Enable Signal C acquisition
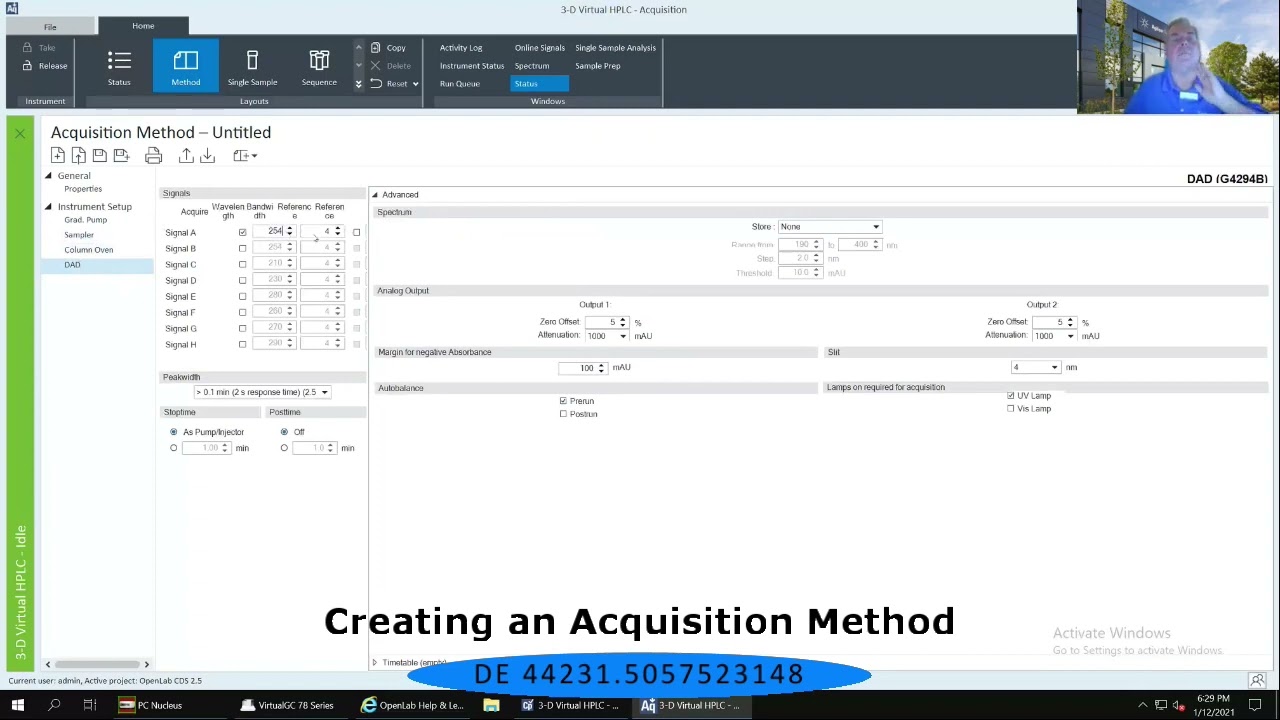 (242, 264)
